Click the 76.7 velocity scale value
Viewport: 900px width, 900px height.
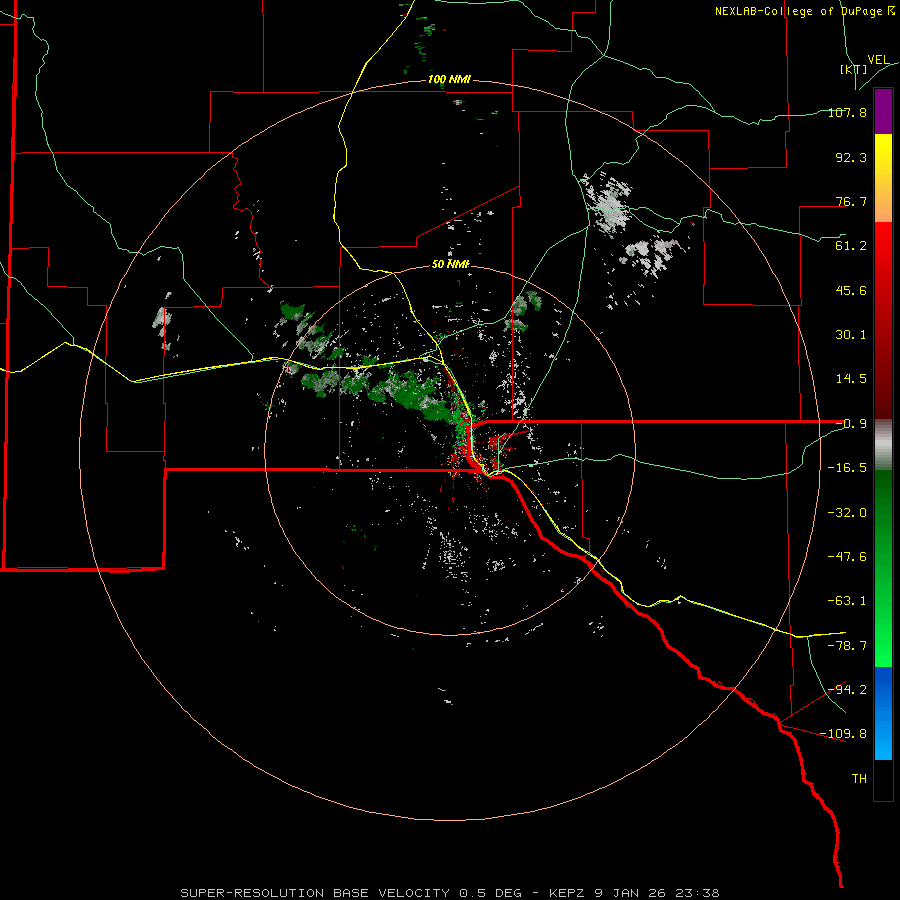tap(851, 201)
